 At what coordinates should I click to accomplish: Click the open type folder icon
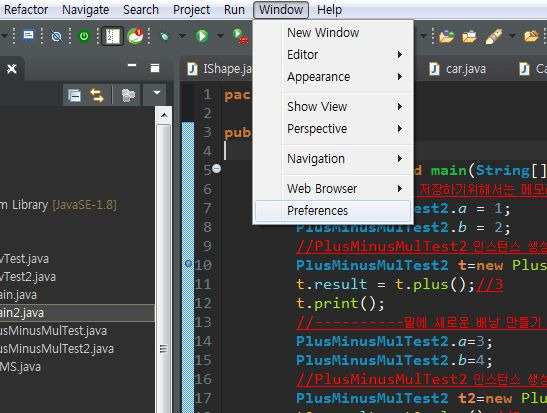tap(446, 36)
